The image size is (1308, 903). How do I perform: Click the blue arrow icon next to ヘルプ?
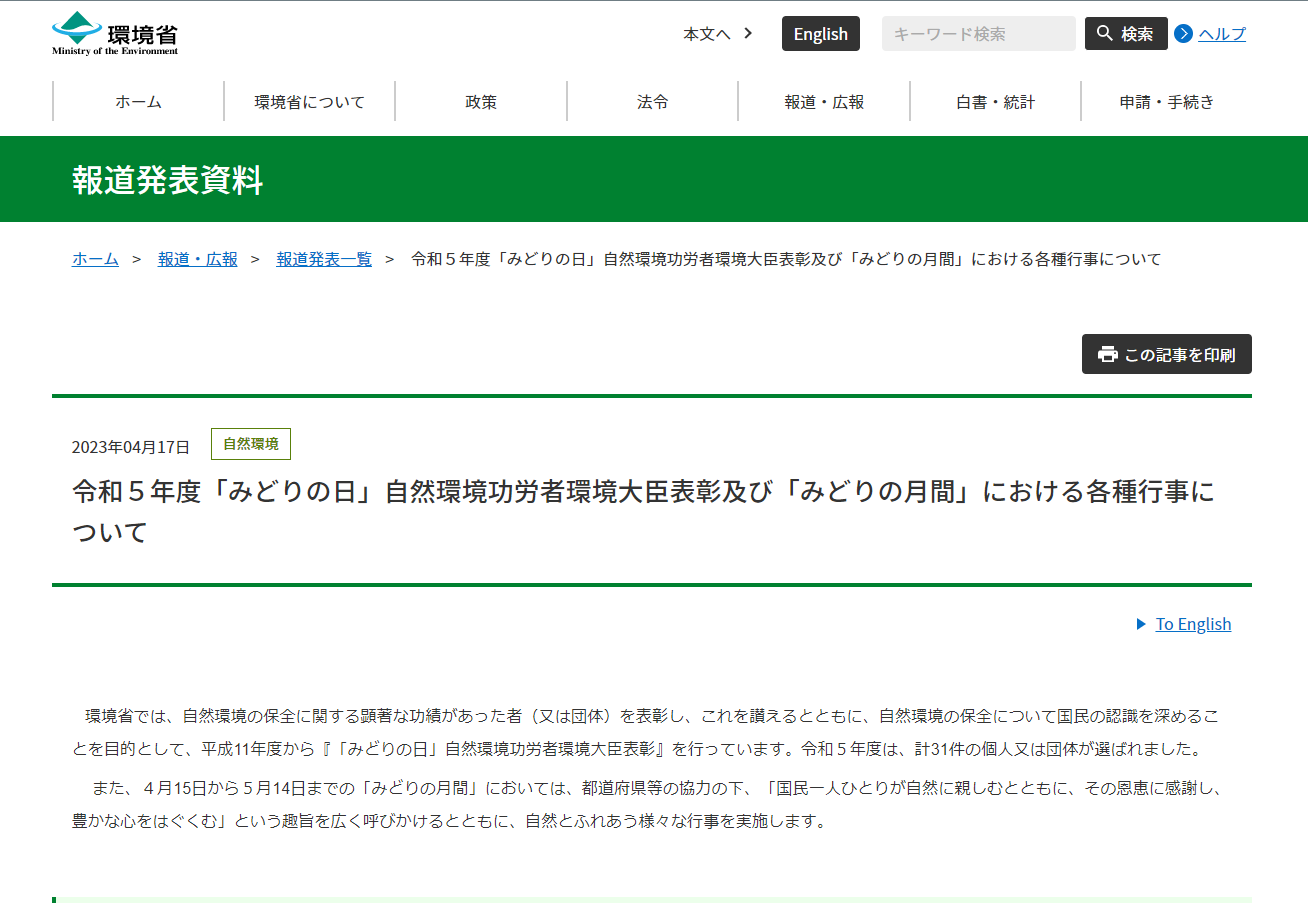(x=1184, y=33)
